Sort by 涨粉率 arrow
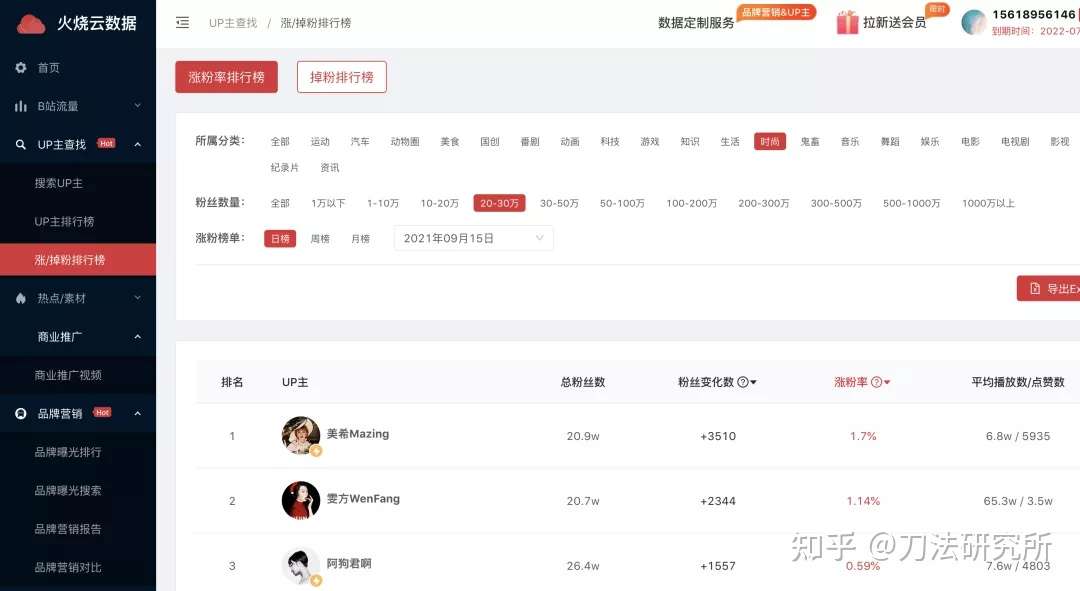The image size is (1080, 591). pos(887,382)
